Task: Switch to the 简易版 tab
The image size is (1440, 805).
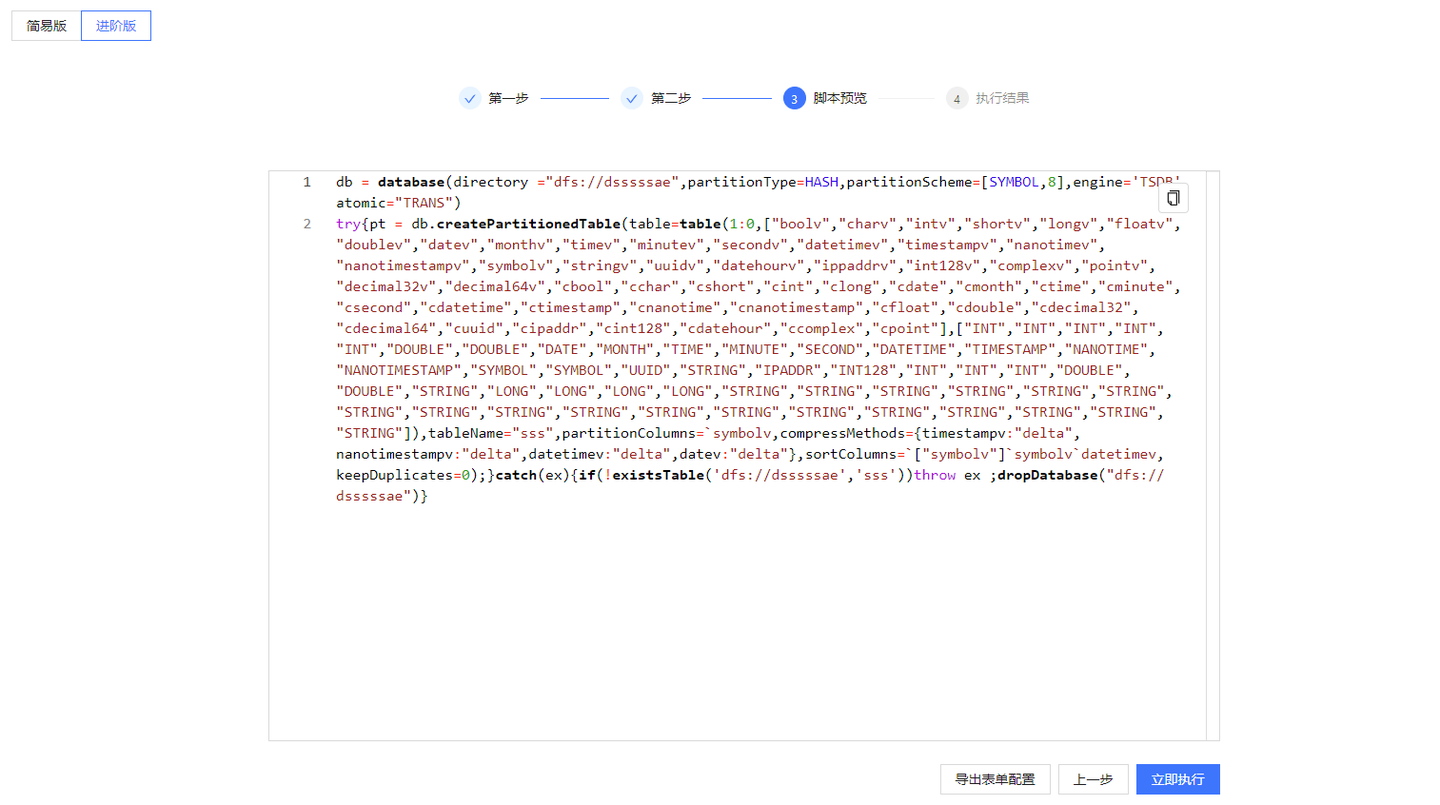Action: [x=46, y=26]
